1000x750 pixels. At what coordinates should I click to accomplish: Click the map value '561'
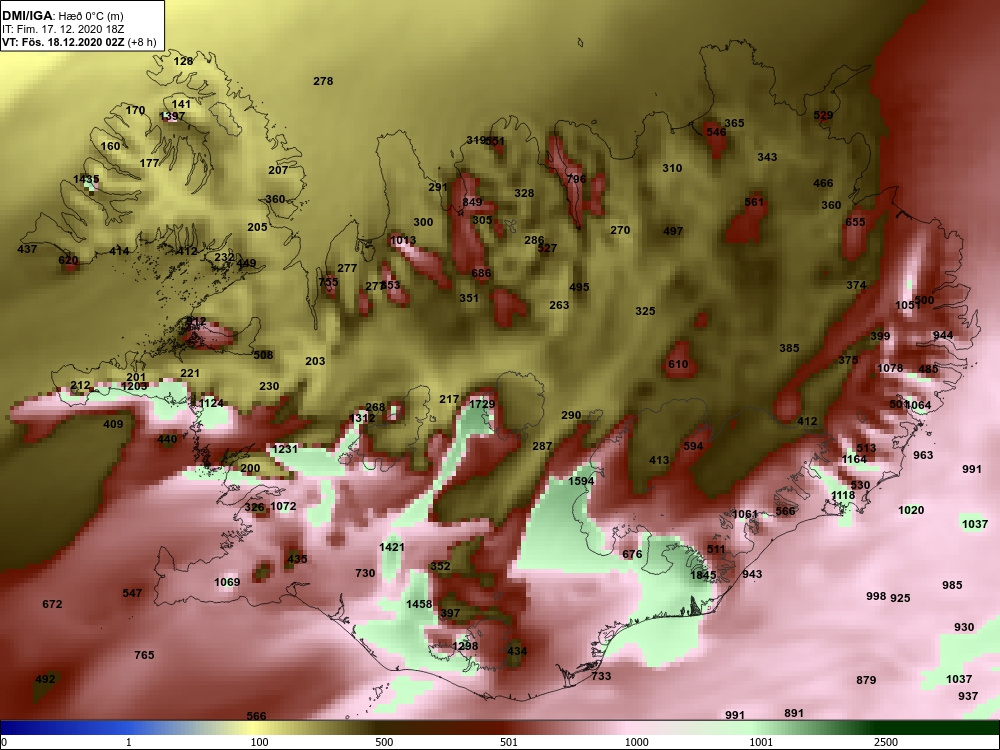tap(754, 202)
